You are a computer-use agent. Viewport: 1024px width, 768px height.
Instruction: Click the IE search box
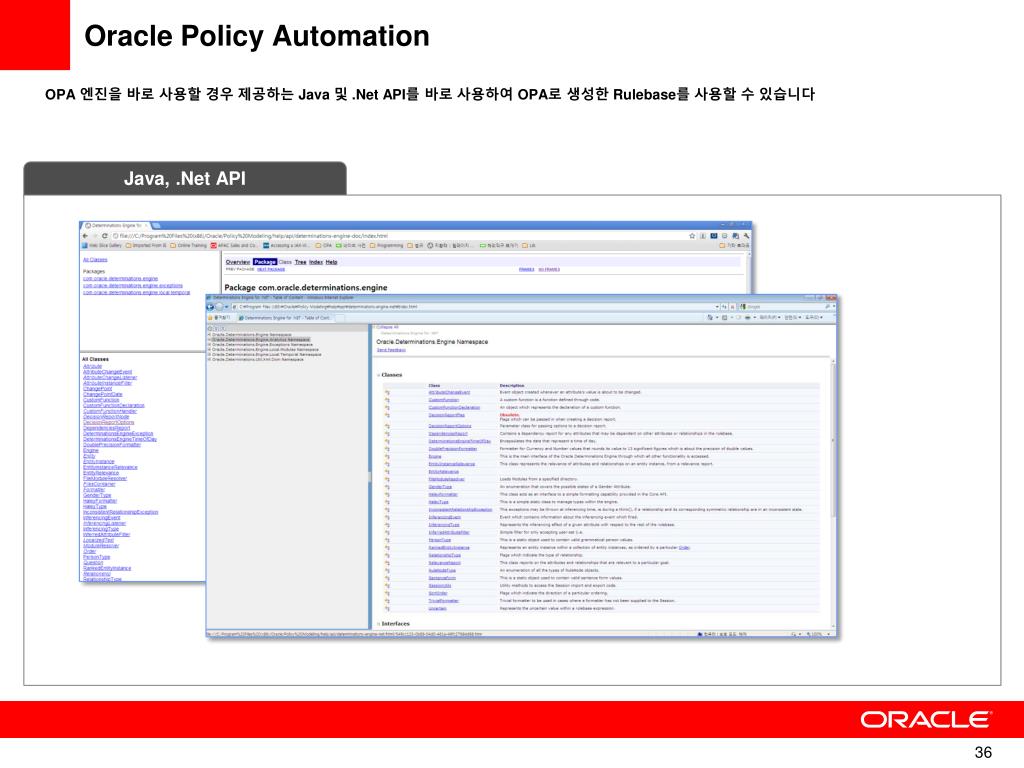click(x=786, y=306)
